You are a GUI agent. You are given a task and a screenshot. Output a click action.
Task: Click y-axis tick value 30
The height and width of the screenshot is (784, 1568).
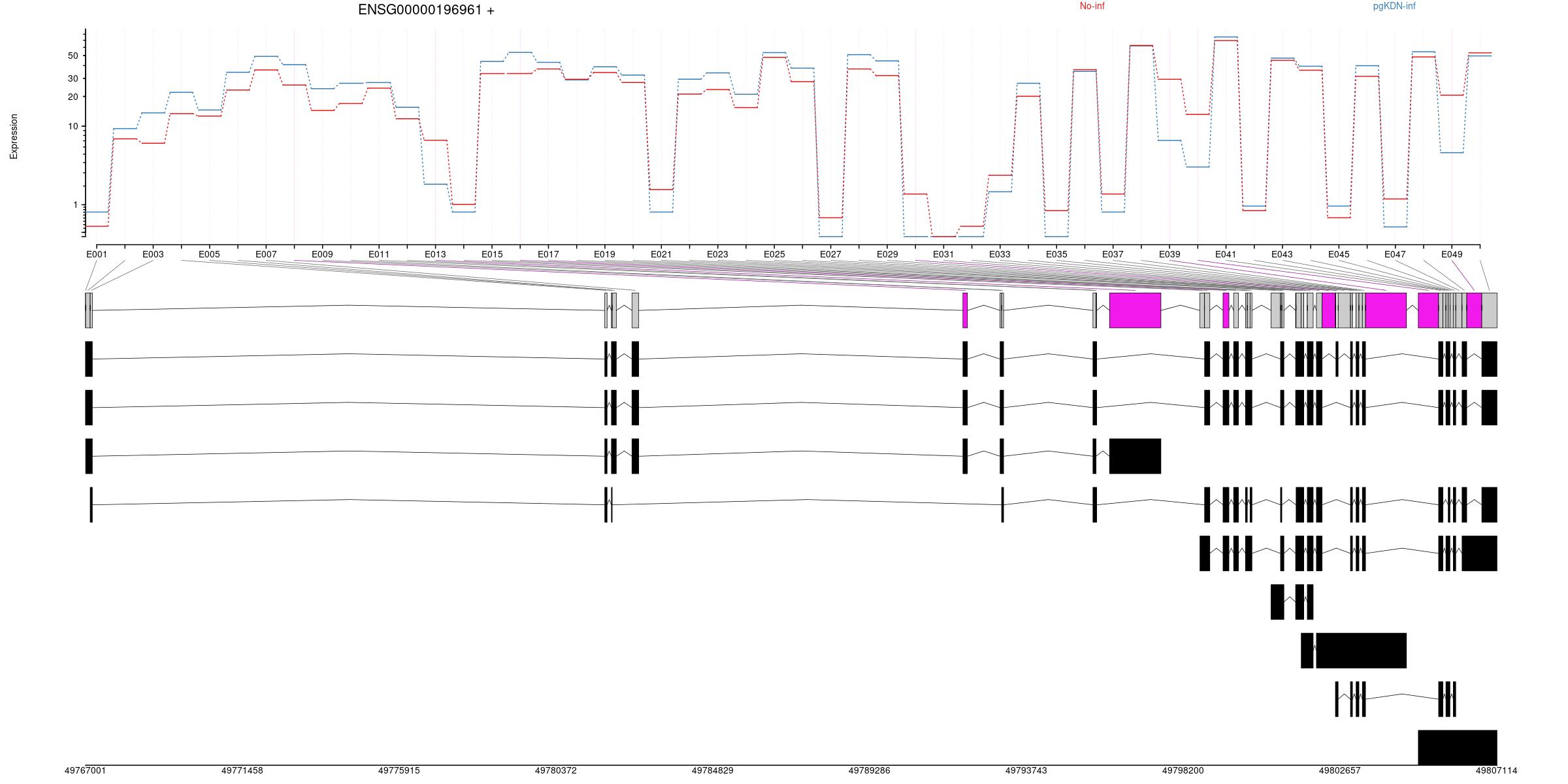tap(73, 78)
